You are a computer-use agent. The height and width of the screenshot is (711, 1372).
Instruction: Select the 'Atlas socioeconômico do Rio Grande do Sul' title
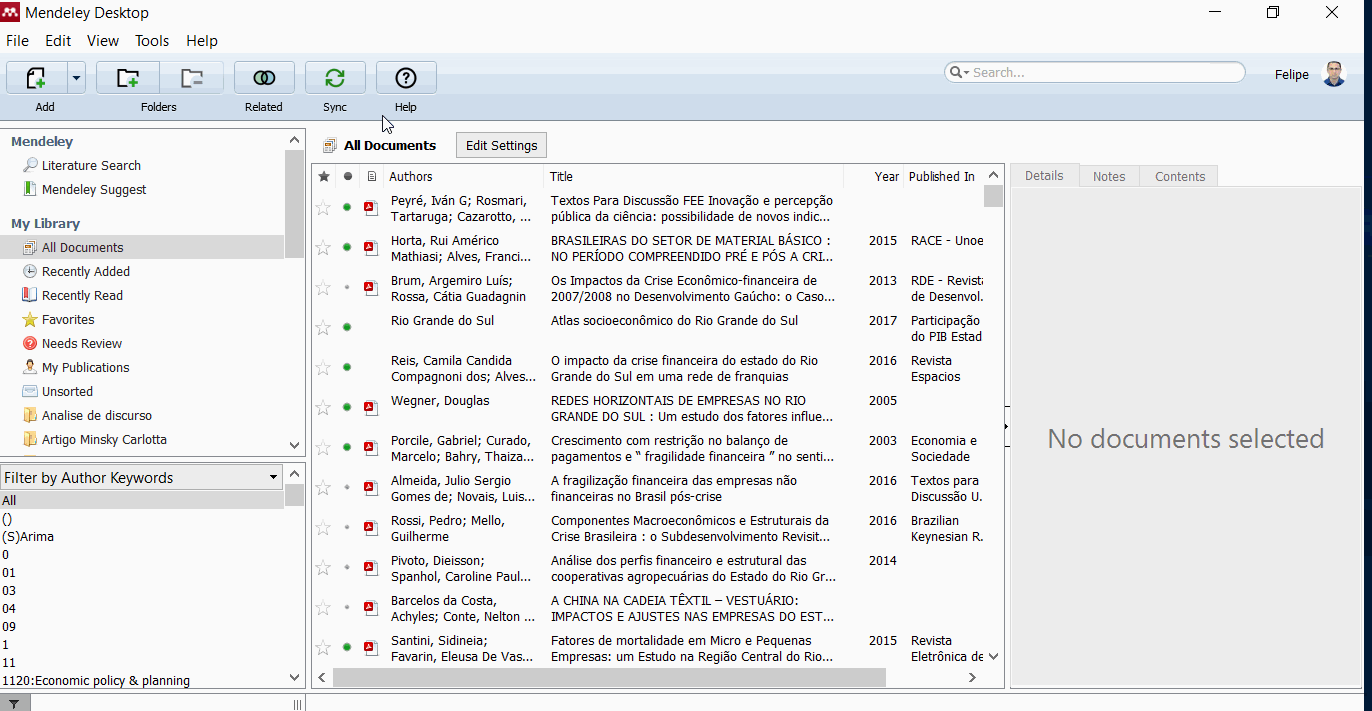pyautogui.click(x=674, y=321)
